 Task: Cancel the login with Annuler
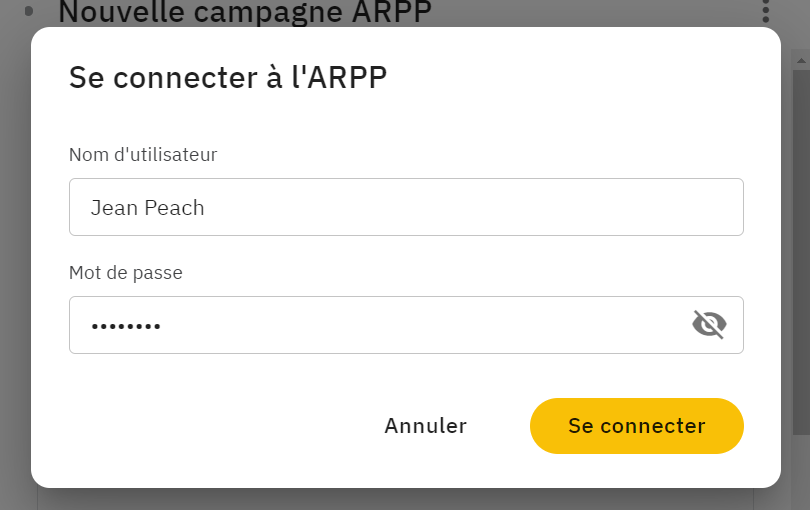click(x=426, y=426)
